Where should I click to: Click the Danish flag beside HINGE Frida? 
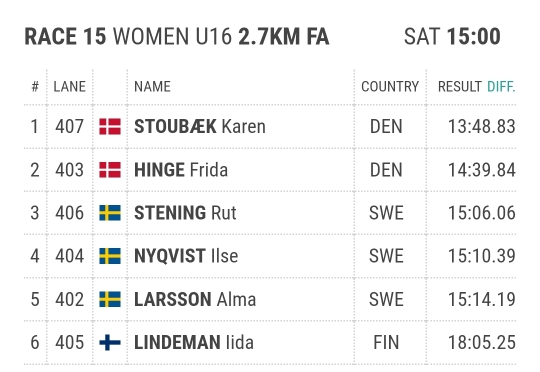[110, 170]
